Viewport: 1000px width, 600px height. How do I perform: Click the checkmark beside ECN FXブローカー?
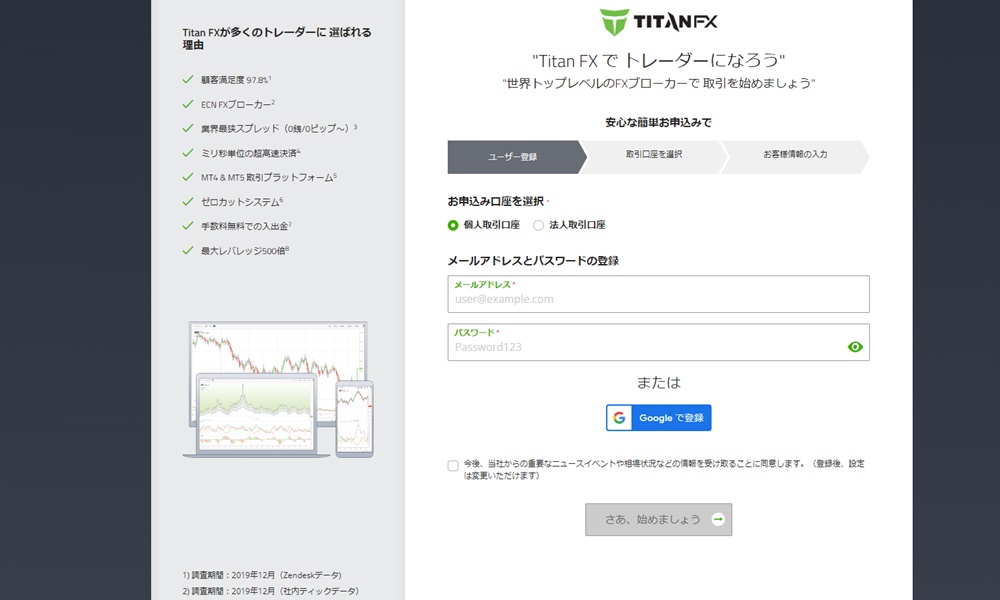[x=187, y=103]
